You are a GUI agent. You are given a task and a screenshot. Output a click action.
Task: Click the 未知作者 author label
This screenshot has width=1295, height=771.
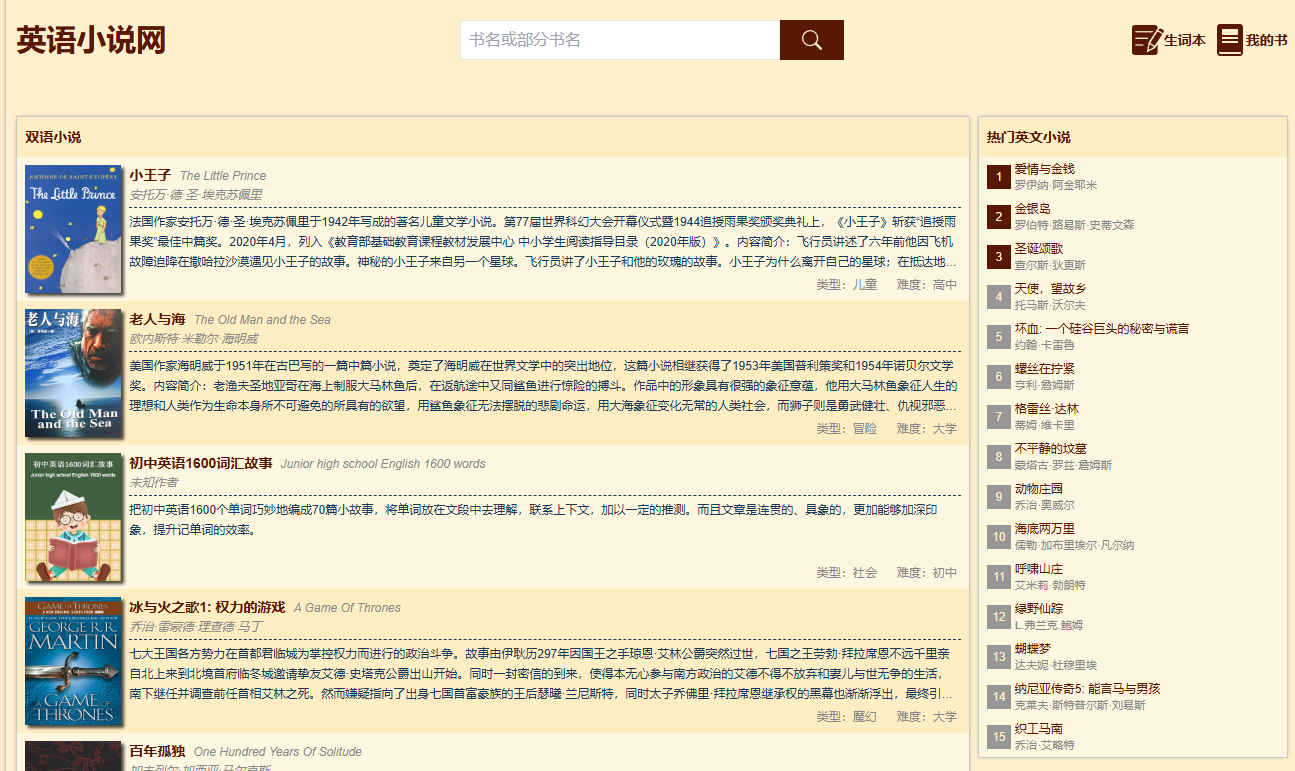coord(154,482)
